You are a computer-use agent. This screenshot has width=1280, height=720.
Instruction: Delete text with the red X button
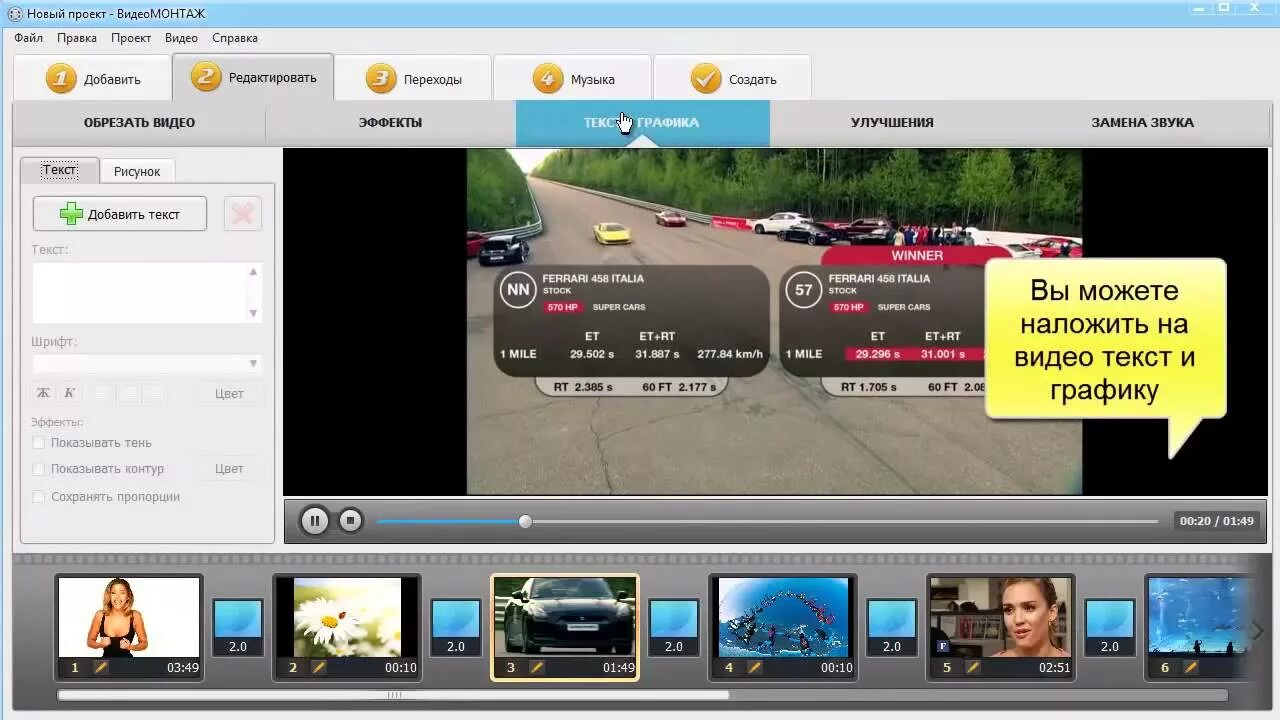[x=243, y=214]
